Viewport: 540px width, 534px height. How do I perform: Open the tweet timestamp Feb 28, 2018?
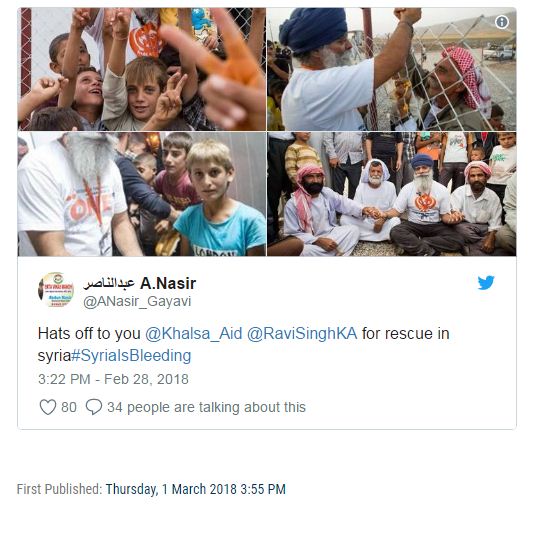[x=113, y=379]
